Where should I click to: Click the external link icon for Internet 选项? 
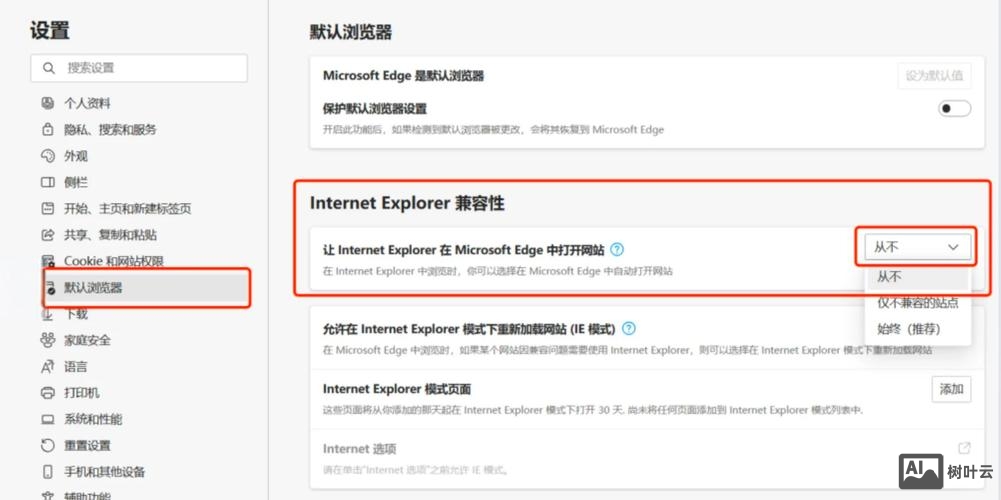(964, 448)
